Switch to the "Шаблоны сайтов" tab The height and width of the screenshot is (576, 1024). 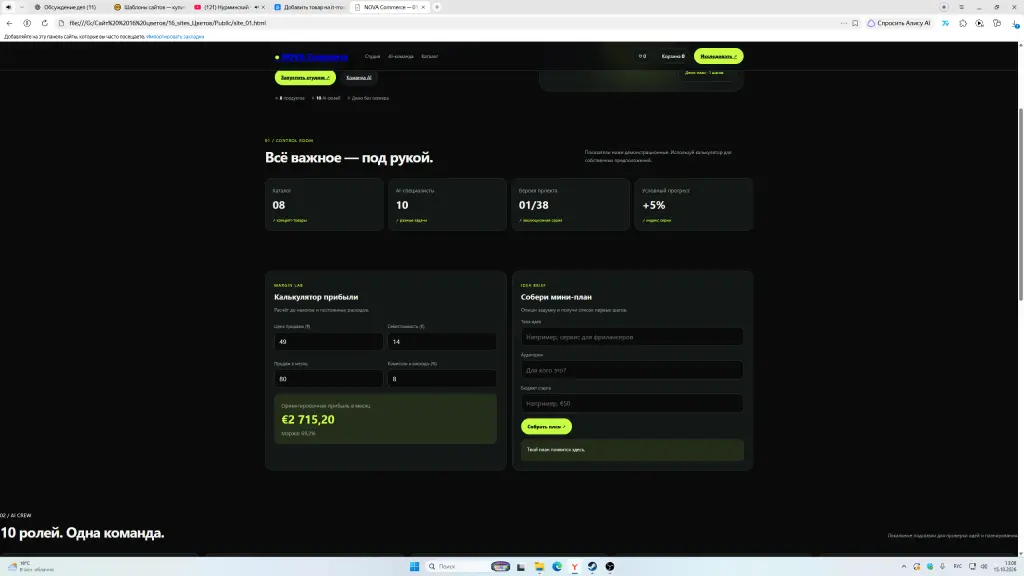pos(148,7)
